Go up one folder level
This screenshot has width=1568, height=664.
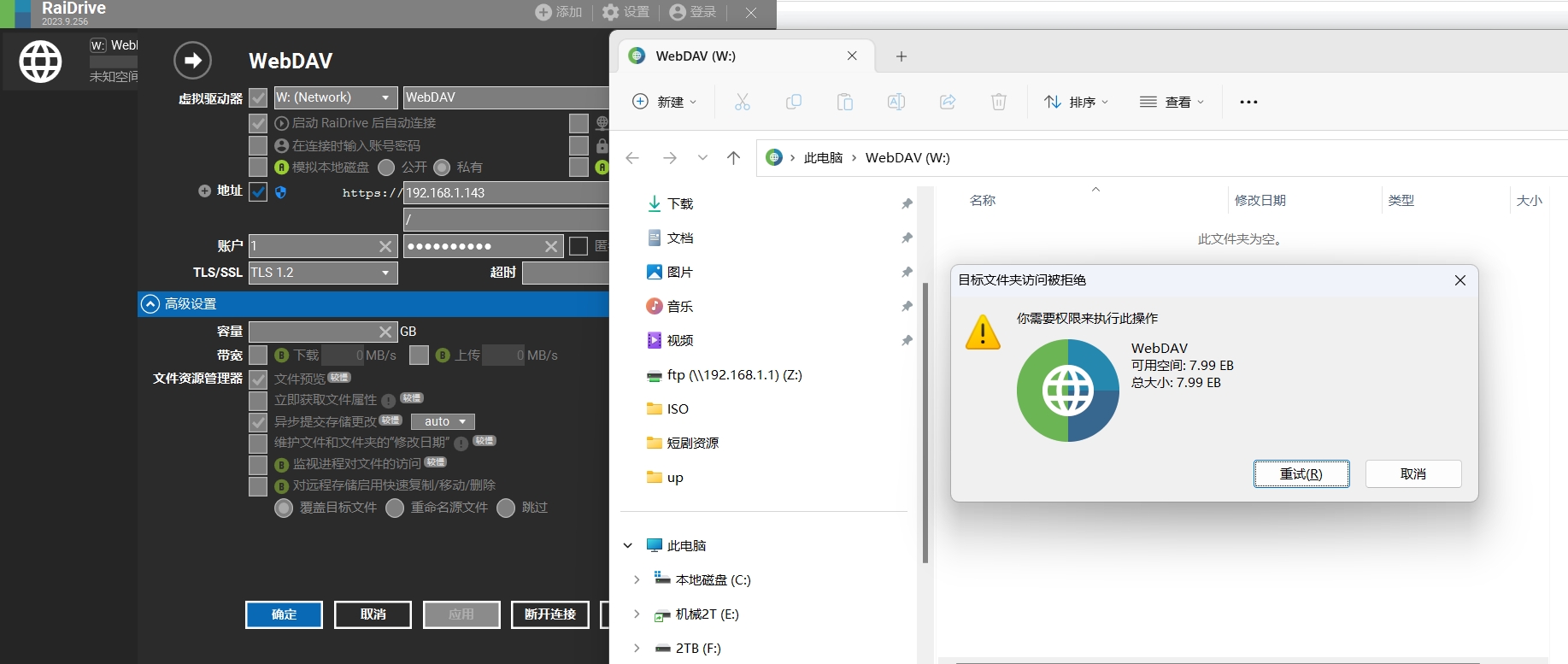tap(733, 157)
